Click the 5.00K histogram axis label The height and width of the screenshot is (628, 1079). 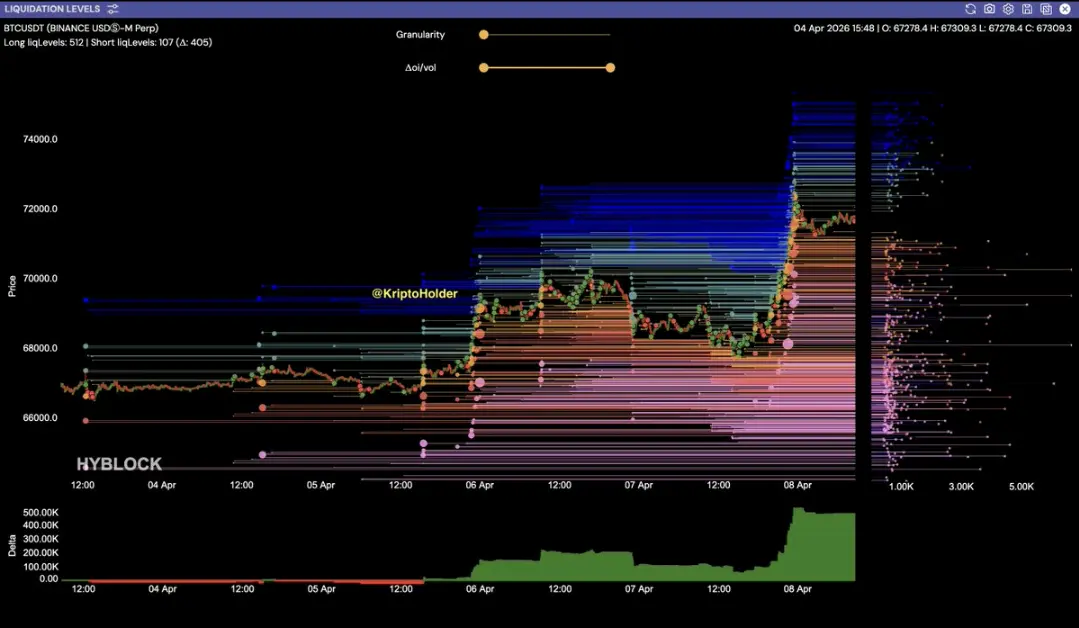tap(1022, 486)
